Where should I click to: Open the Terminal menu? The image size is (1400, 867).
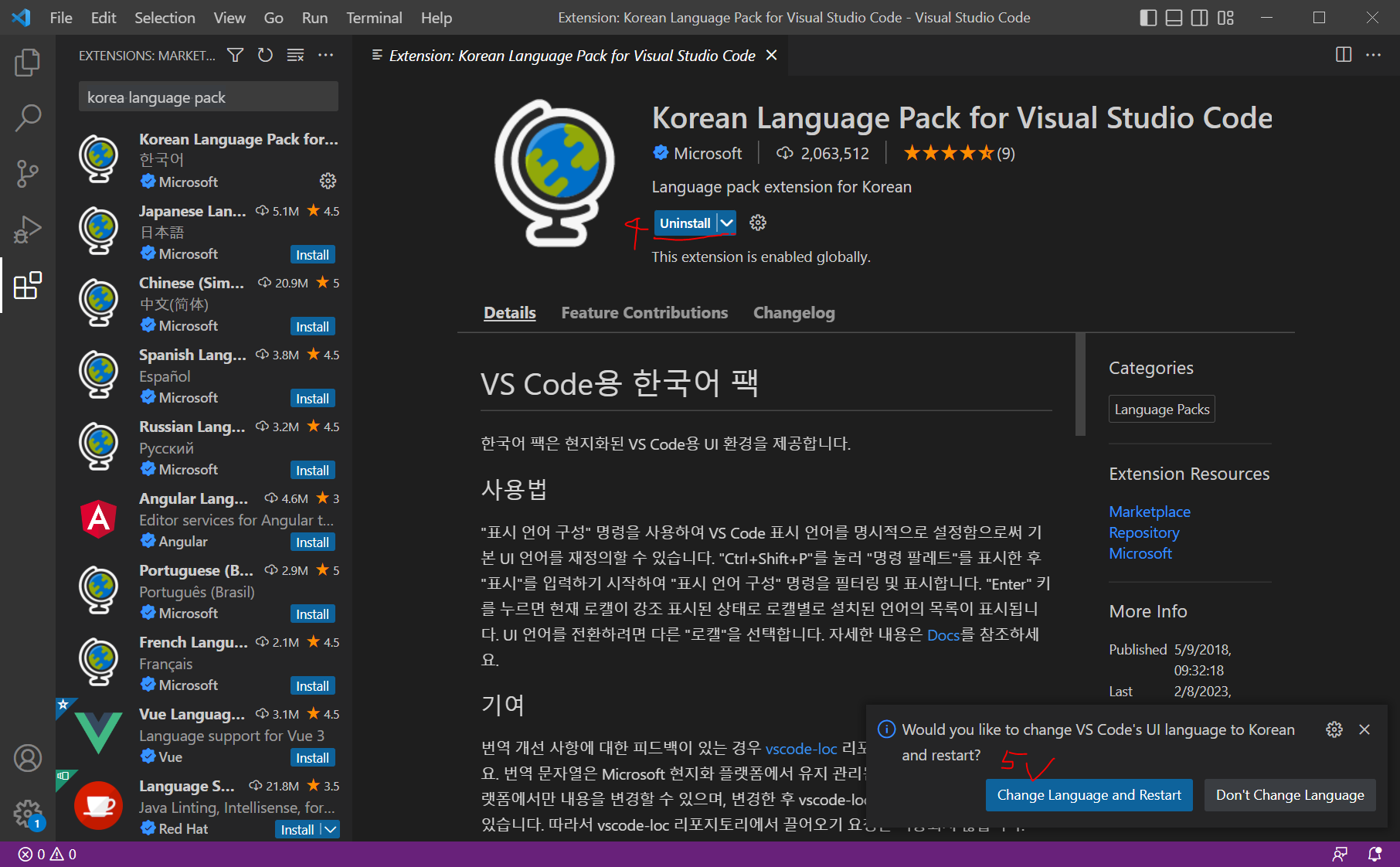pos(374,18)
